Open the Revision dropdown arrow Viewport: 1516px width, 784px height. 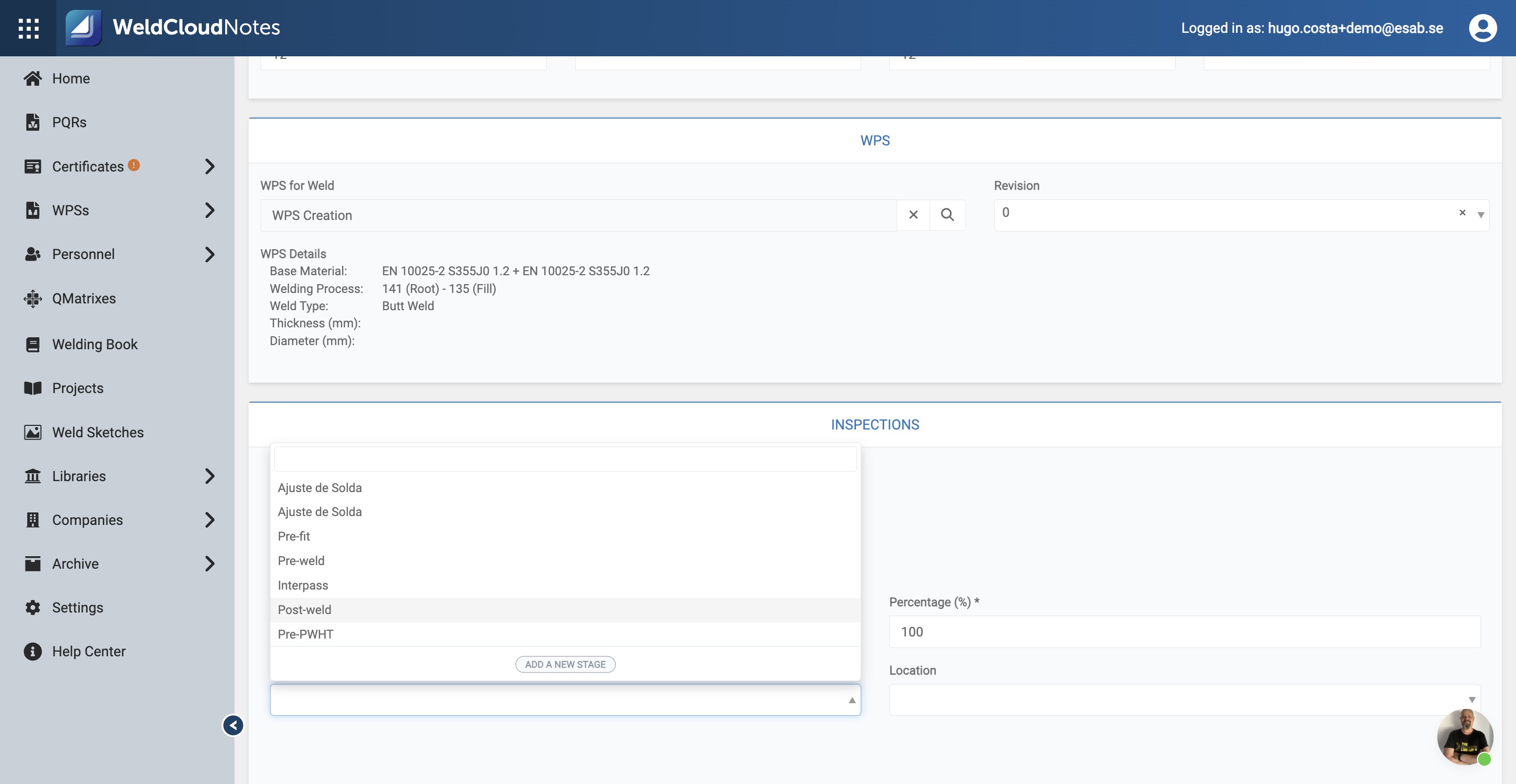pos(1480,215)
